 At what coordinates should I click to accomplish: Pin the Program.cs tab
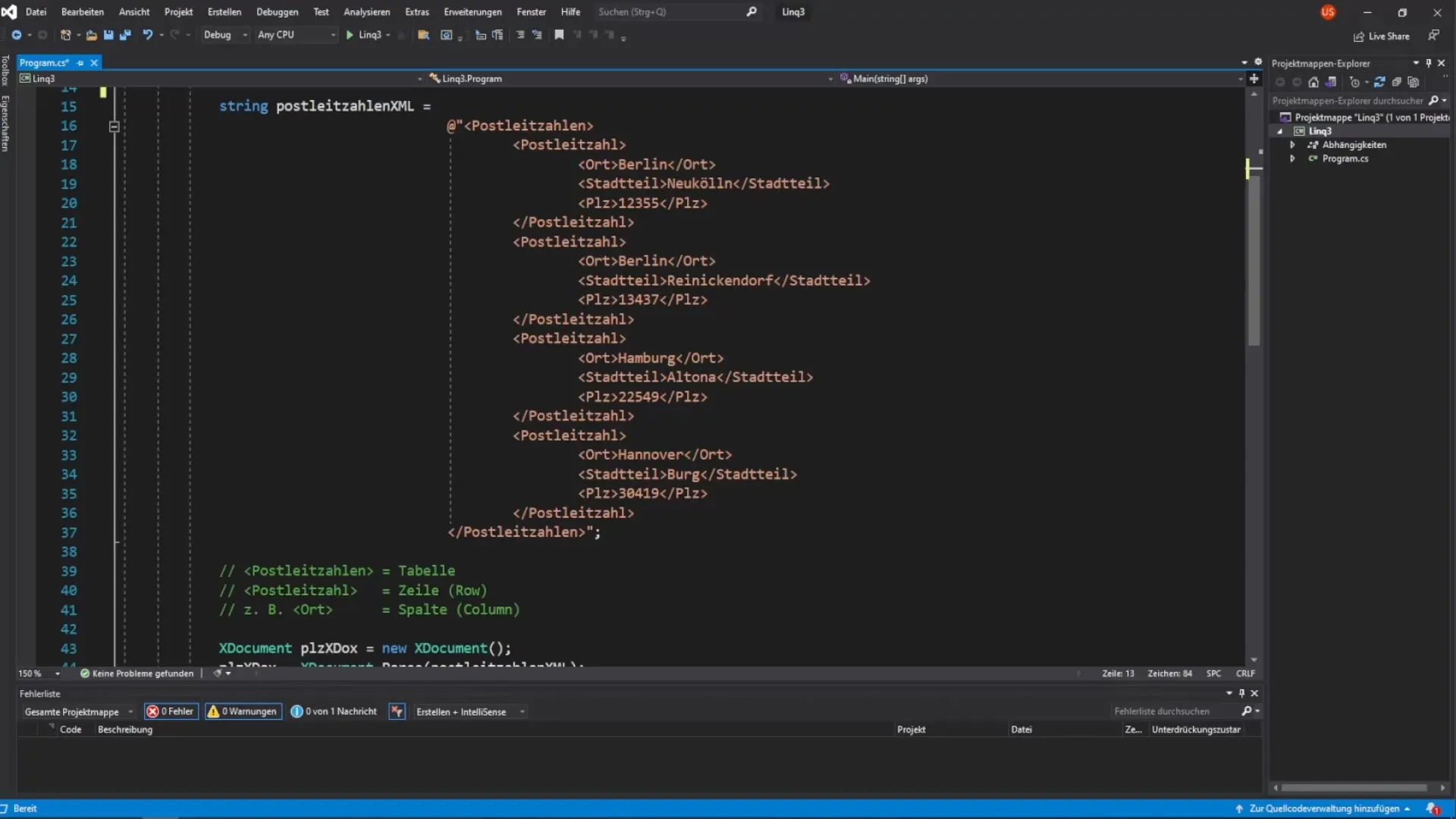point(80,63)
